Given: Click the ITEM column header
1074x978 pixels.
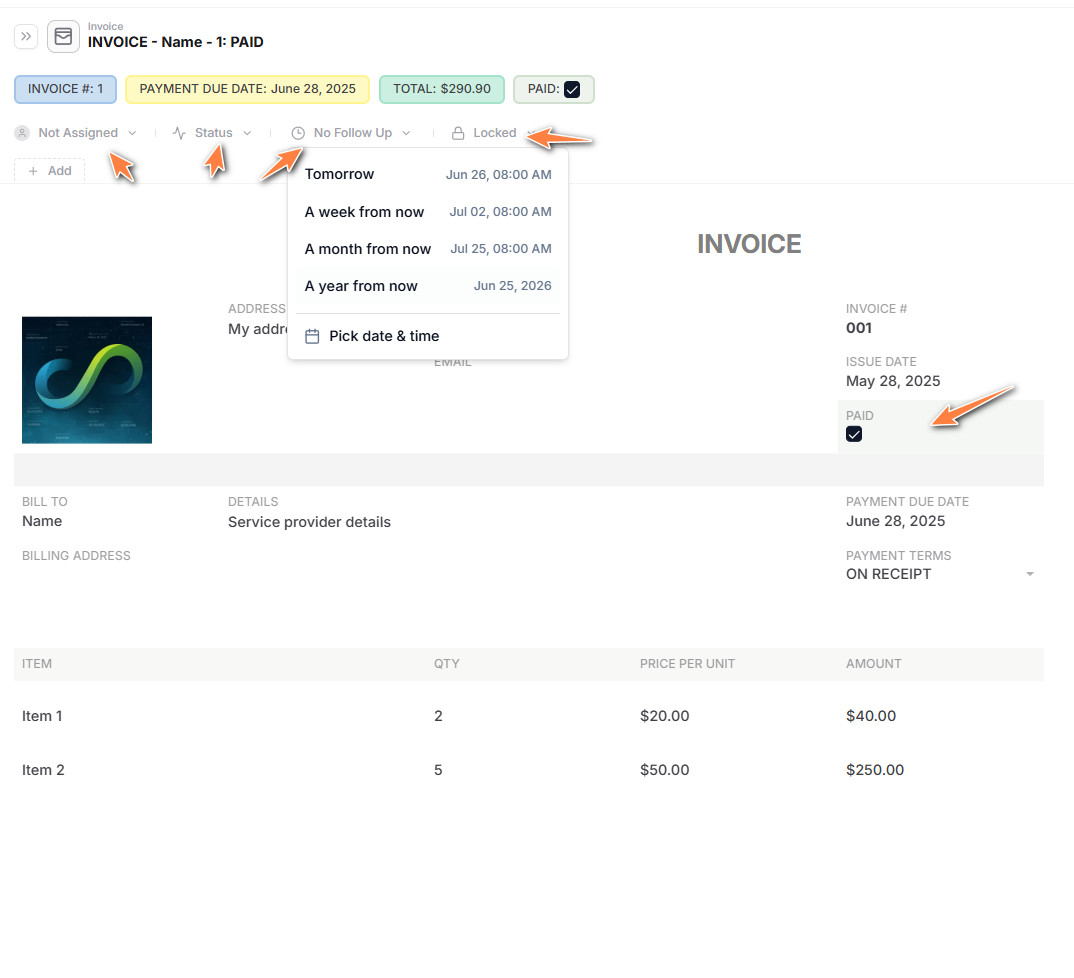Looking at the screenshot, I should point(37,664).
